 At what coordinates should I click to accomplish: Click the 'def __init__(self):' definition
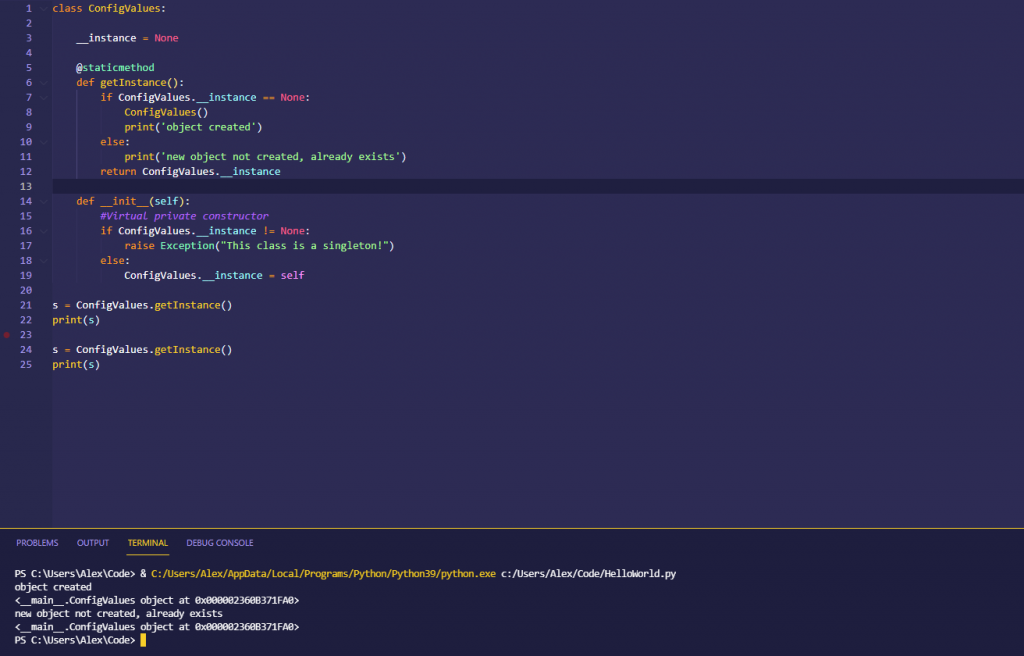point(133,201)
